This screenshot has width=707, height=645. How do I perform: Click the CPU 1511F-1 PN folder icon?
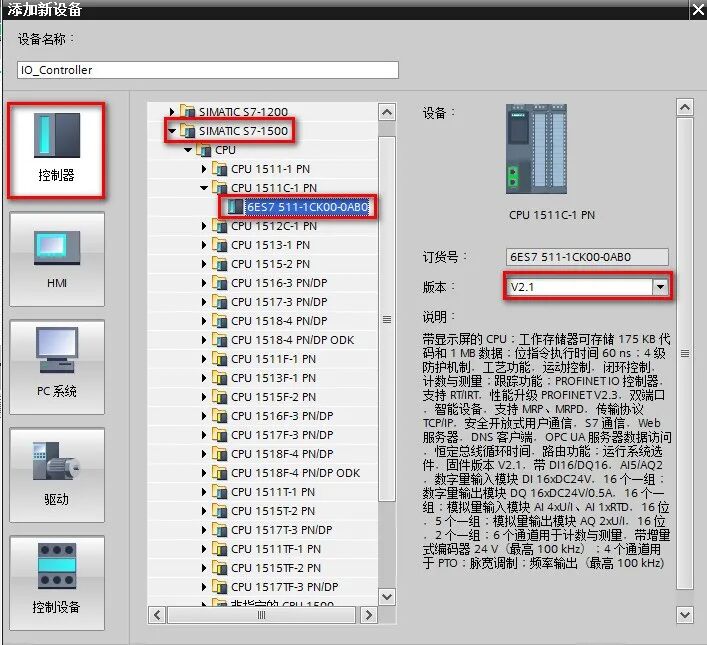tap(220, 359)
